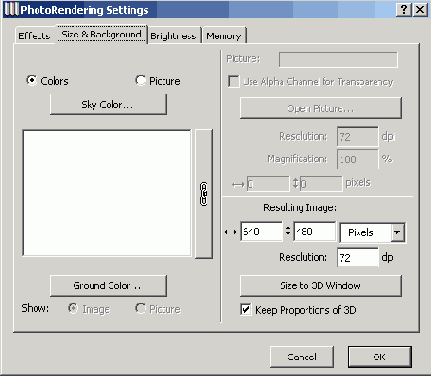The image size is (431, 376).
Task: Click the resulting image width field
Action: [x=261, y=231]
